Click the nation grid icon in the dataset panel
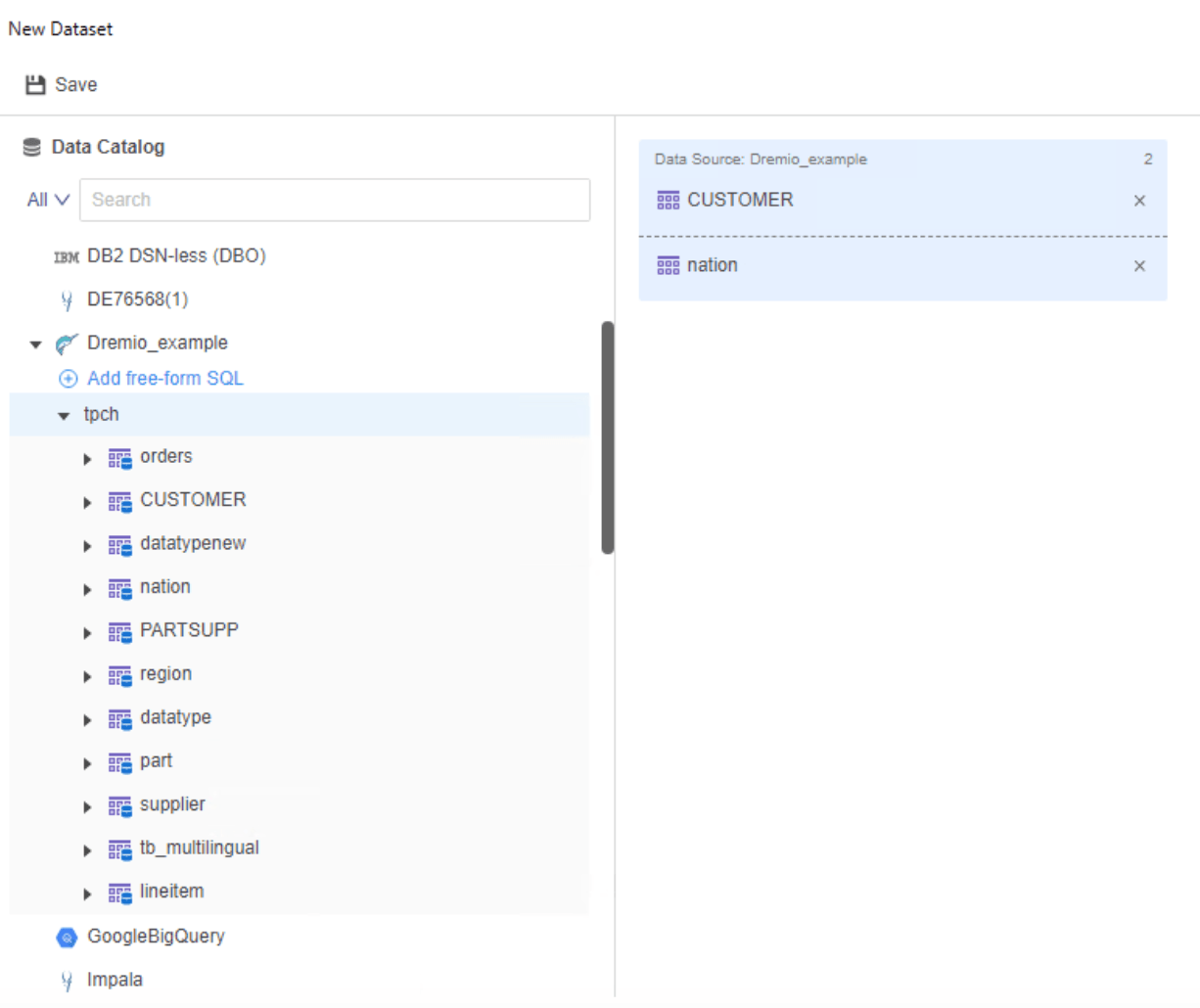The image size is (1200, 1008). (x=669, y=266)
